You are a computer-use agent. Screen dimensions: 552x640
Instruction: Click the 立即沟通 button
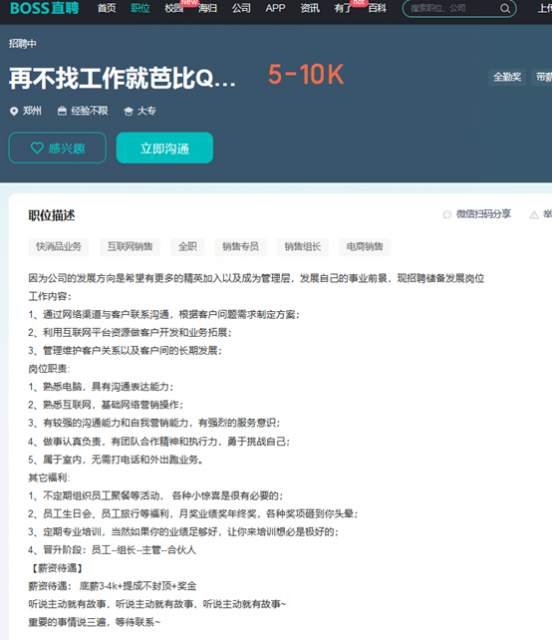(x=165, y=148)
